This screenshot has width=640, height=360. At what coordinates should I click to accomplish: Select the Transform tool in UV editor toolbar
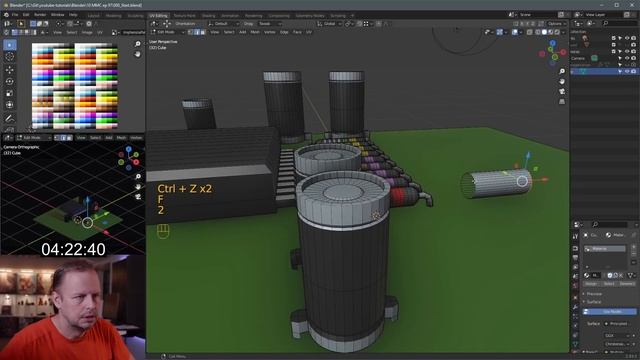click(10, 105)
